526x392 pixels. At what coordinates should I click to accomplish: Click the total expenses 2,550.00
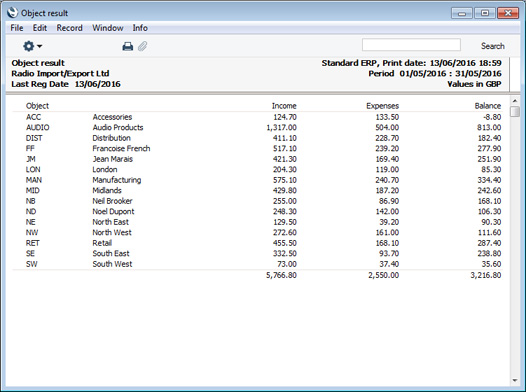383,275
